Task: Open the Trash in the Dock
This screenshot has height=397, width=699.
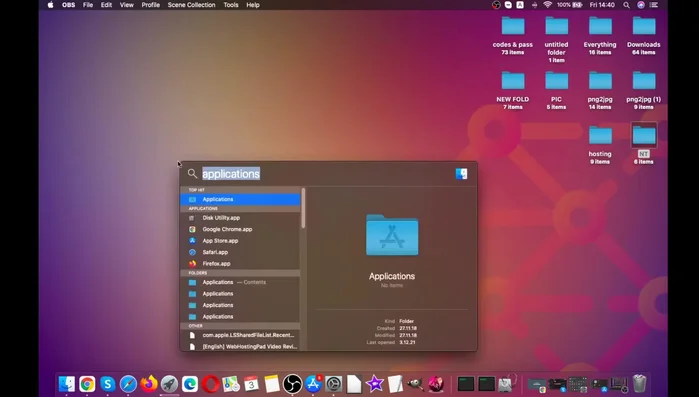Action: (639, 384)
